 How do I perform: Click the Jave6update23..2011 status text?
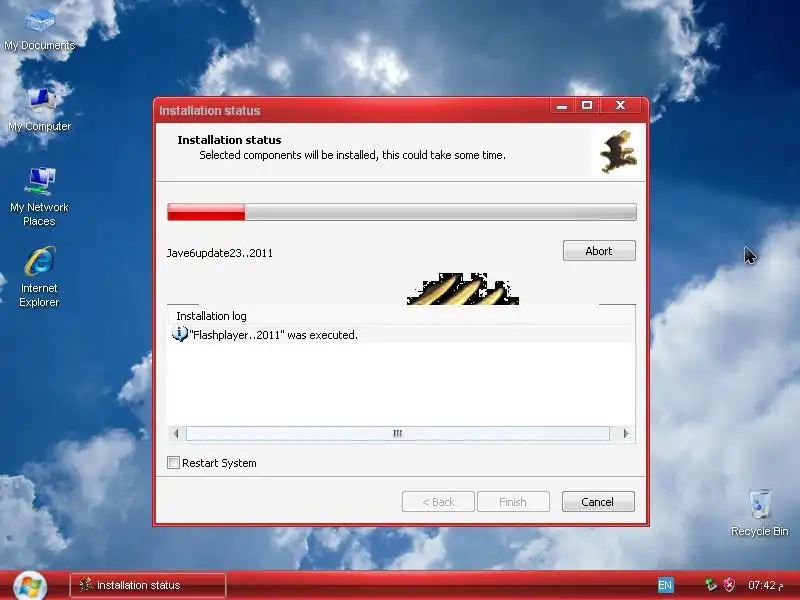pyautogui.click(x=220, y=253)
